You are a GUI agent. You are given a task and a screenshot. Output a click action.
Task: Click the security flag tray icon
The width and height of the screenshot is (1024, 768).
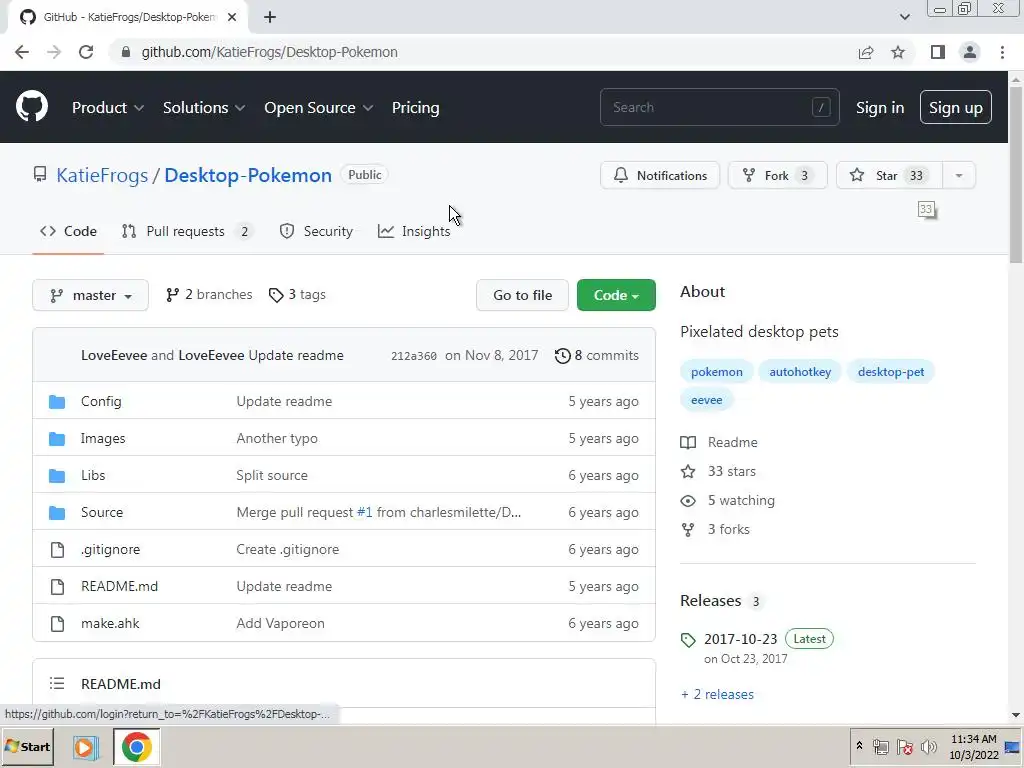point(904,746)
